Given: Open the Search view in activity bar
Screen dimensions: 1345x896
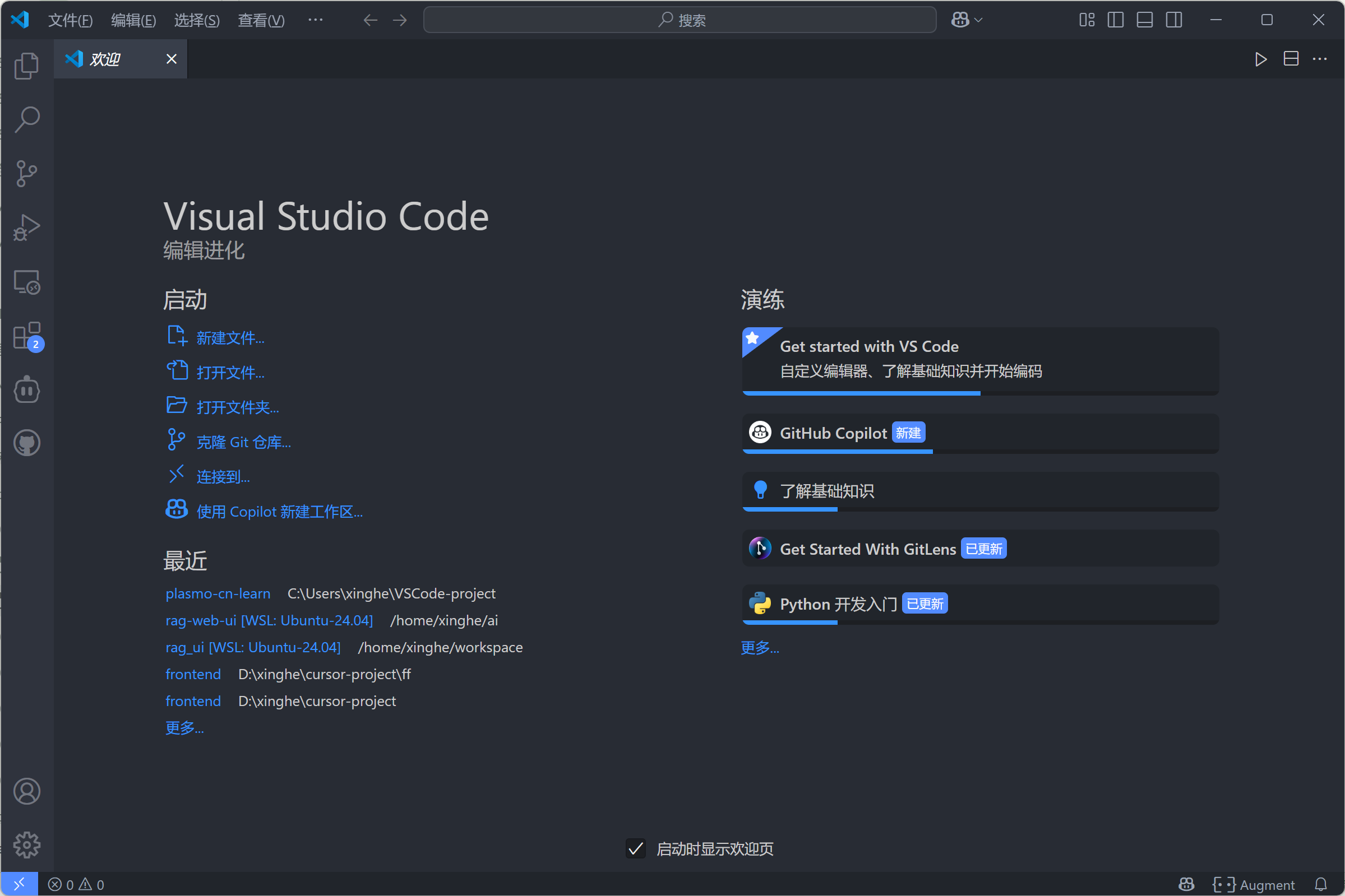Looking at the screenshot, I should [27, 119].
